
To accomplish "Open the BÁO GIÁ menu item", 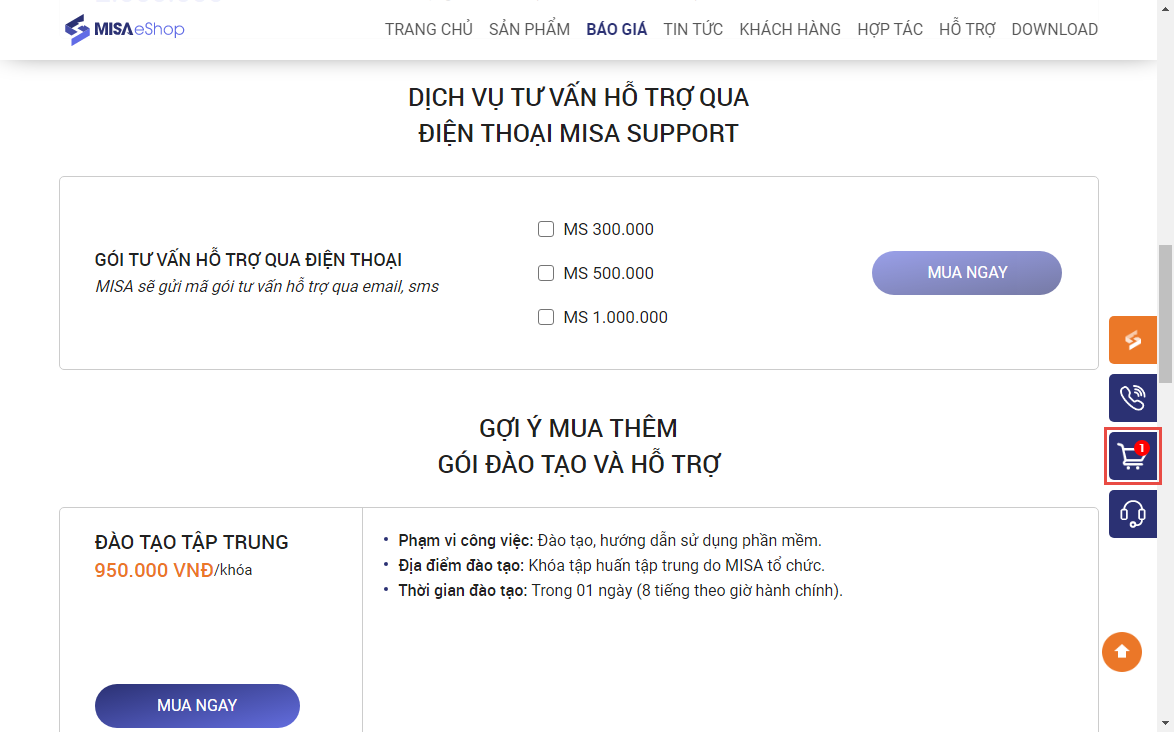I will [x=617, y=29].
